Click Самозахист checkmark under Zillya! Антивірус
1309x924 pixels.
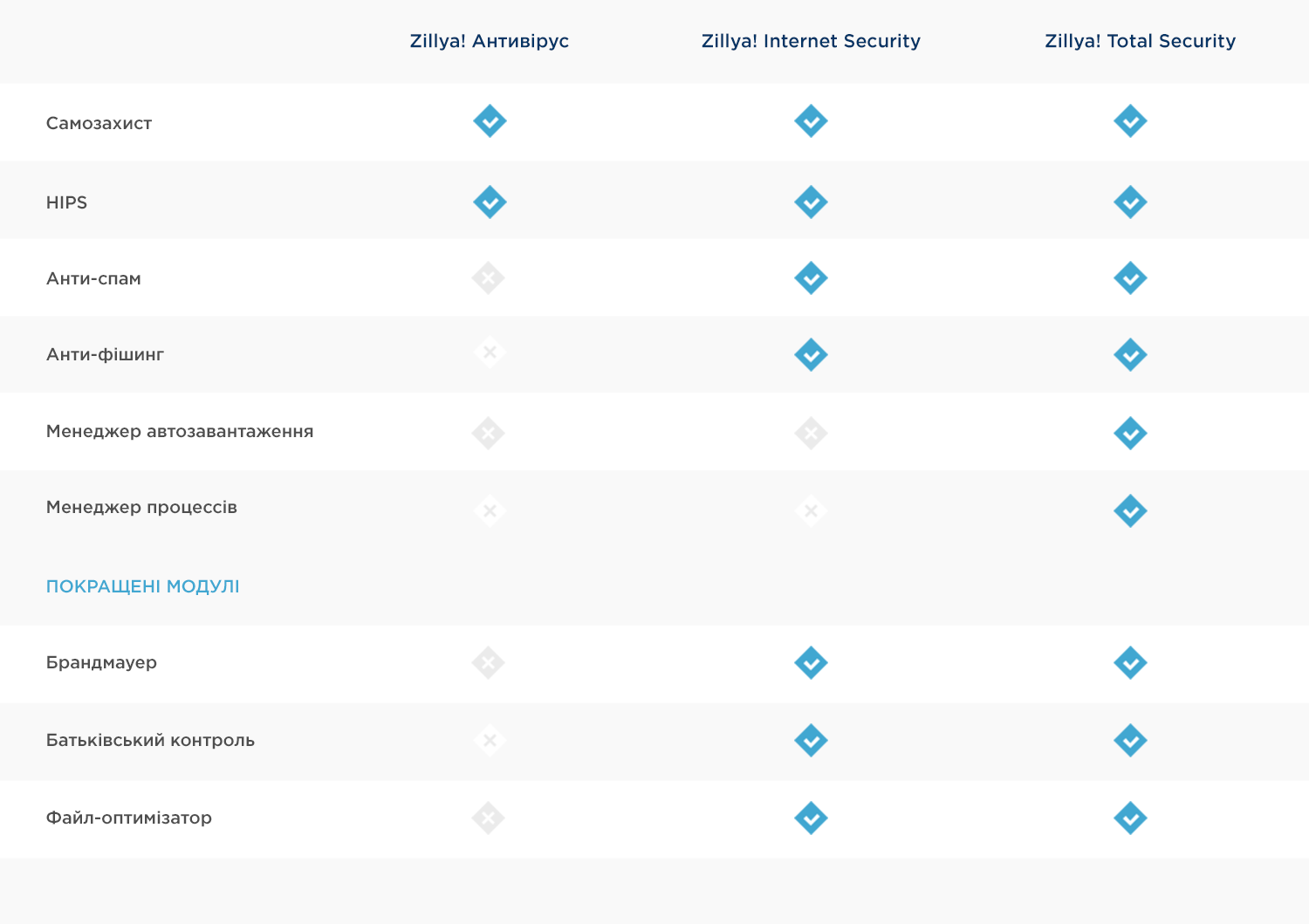click(x=490, y=121)
